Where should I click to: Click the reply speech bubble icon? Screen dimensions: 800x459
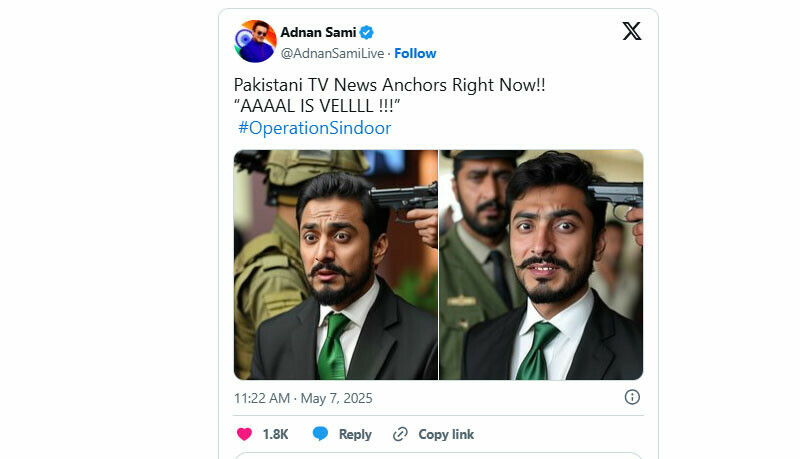pyautogui.click(x=320, y=434)
